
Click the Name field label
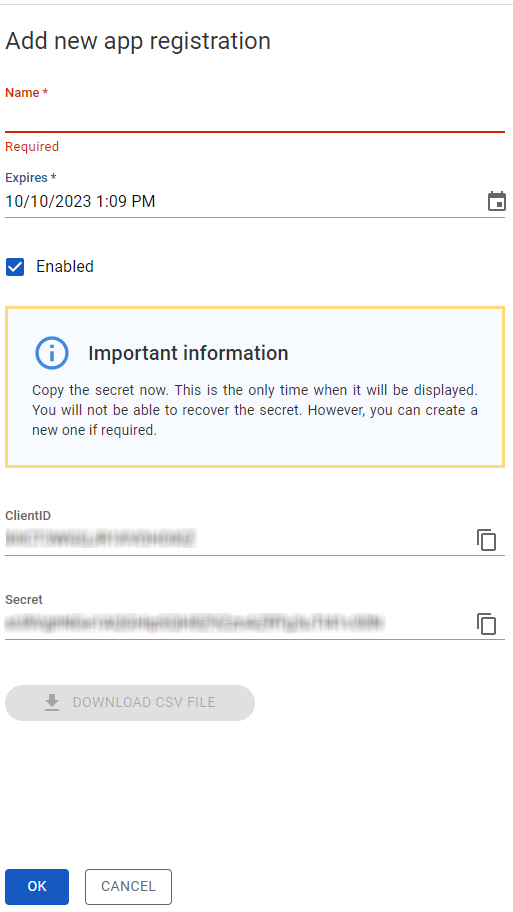[26, 93]
